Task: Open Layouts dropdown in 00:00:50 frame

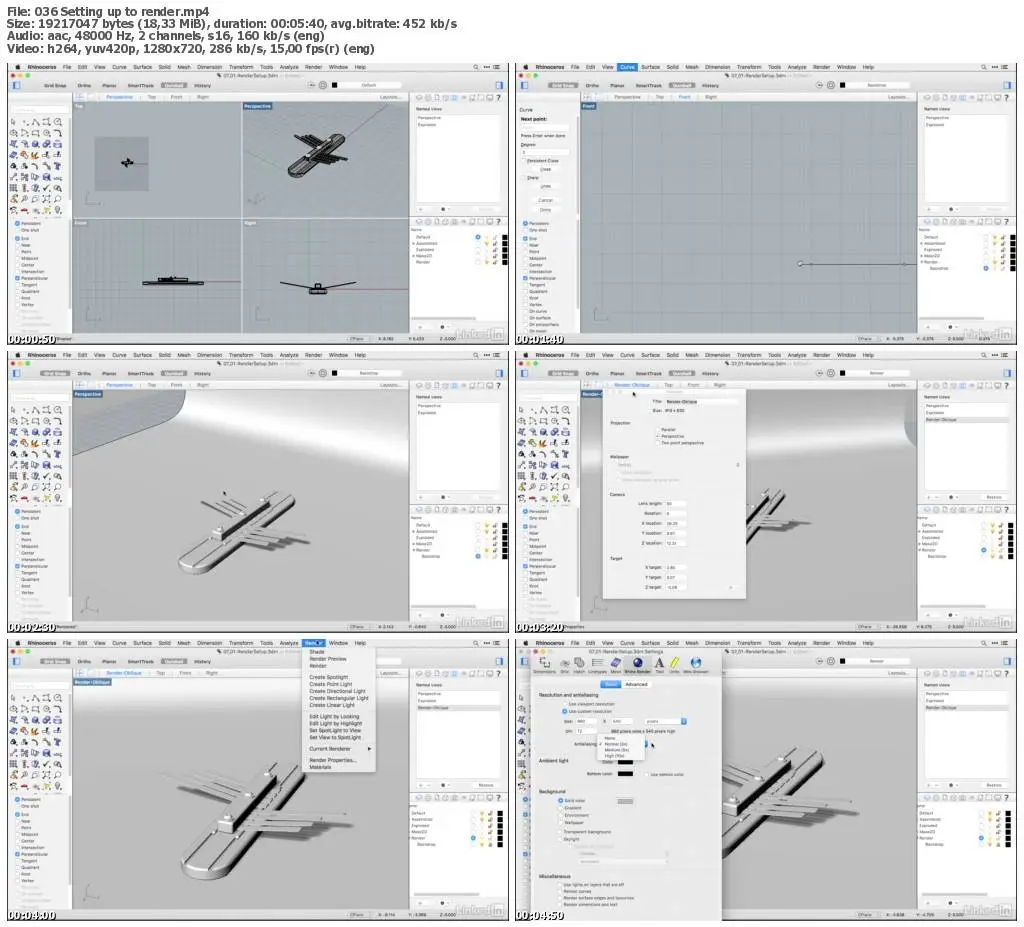Action: (390, 97)
